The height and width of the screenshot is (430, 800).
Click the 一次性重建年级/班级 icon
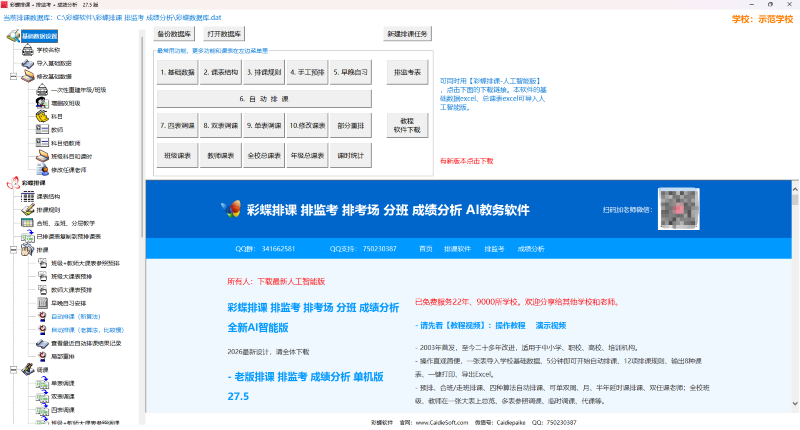point(42,90)
